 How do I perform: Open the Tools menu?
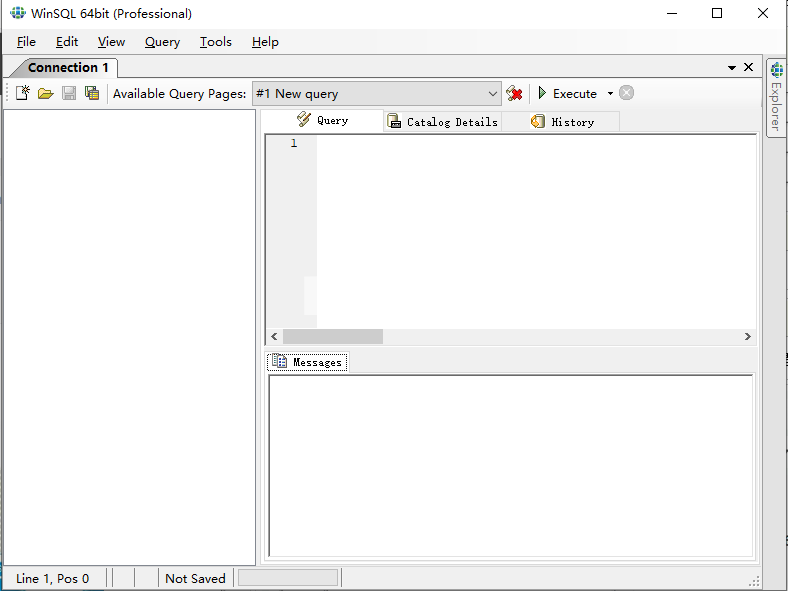click(216, 42)
